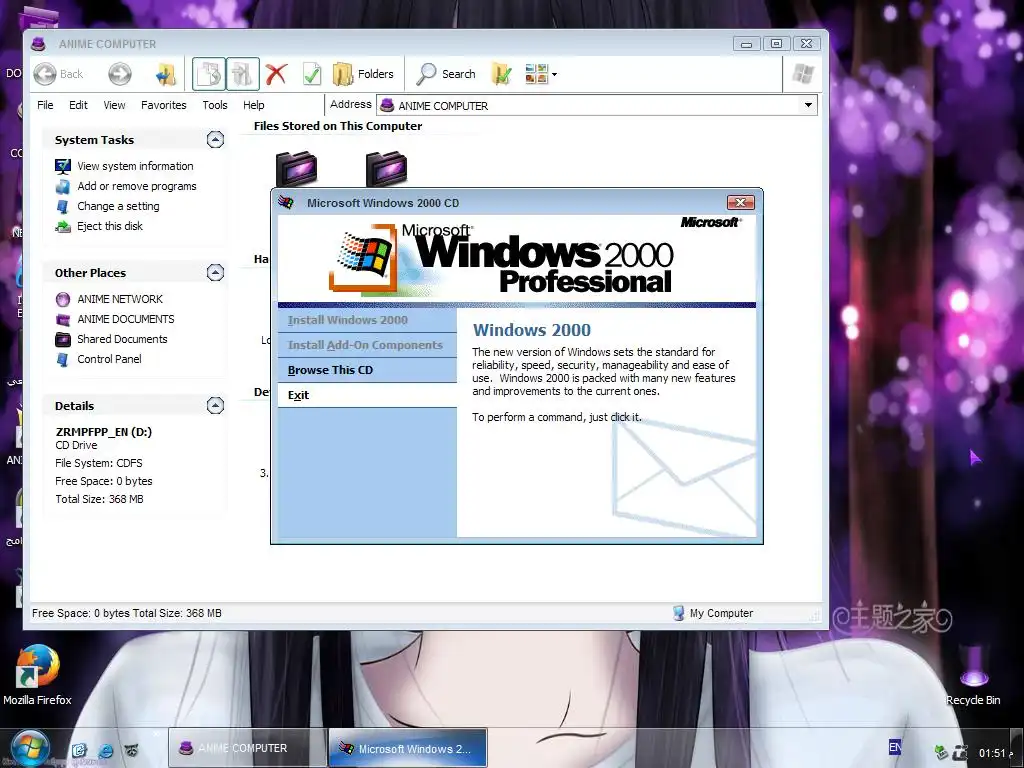
Task: Click Browse This CD
Action: (367, 370)
